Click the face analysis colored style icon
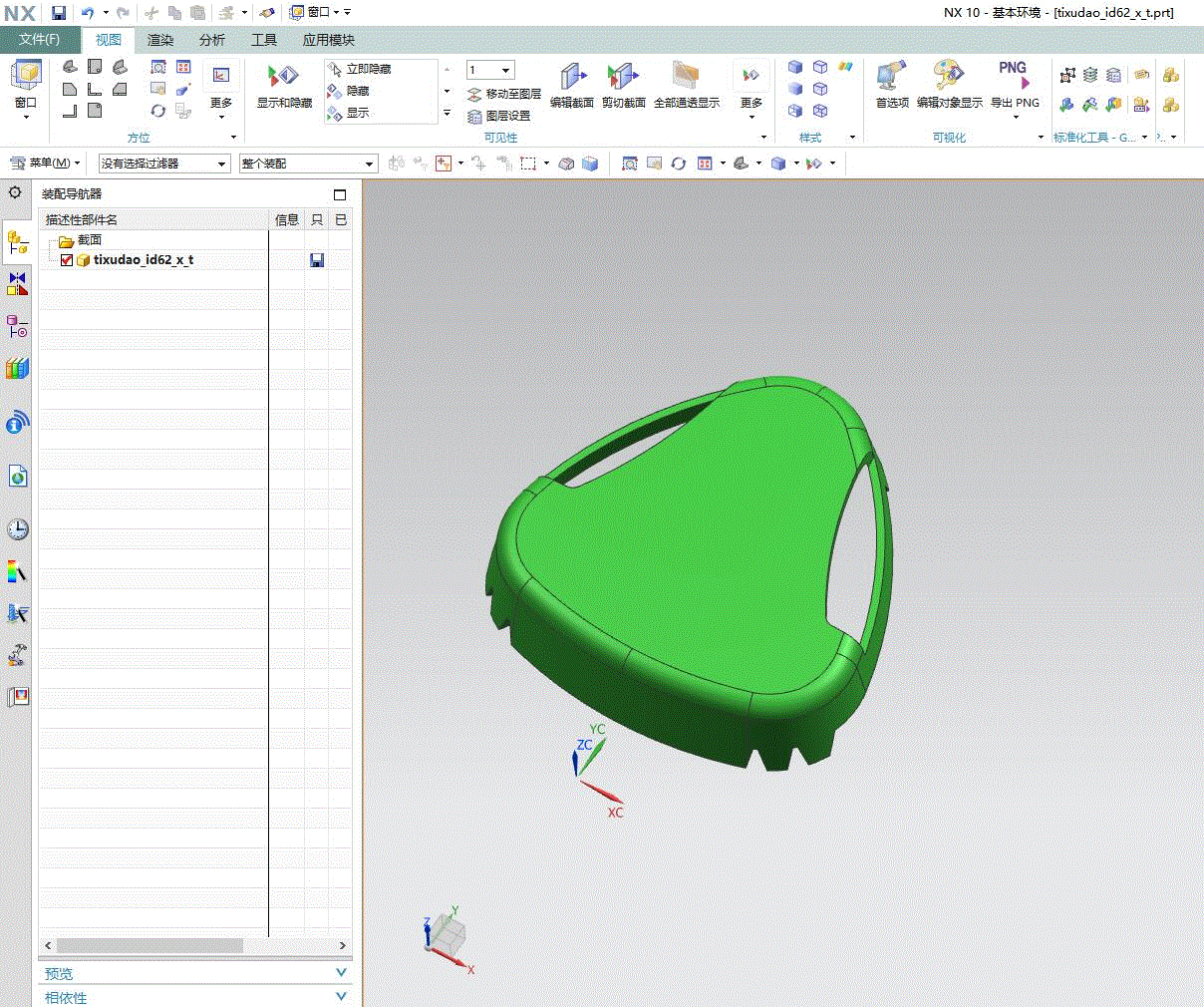The height and width of the screenshot is (1007, 1204). click(x=845, y=67)
